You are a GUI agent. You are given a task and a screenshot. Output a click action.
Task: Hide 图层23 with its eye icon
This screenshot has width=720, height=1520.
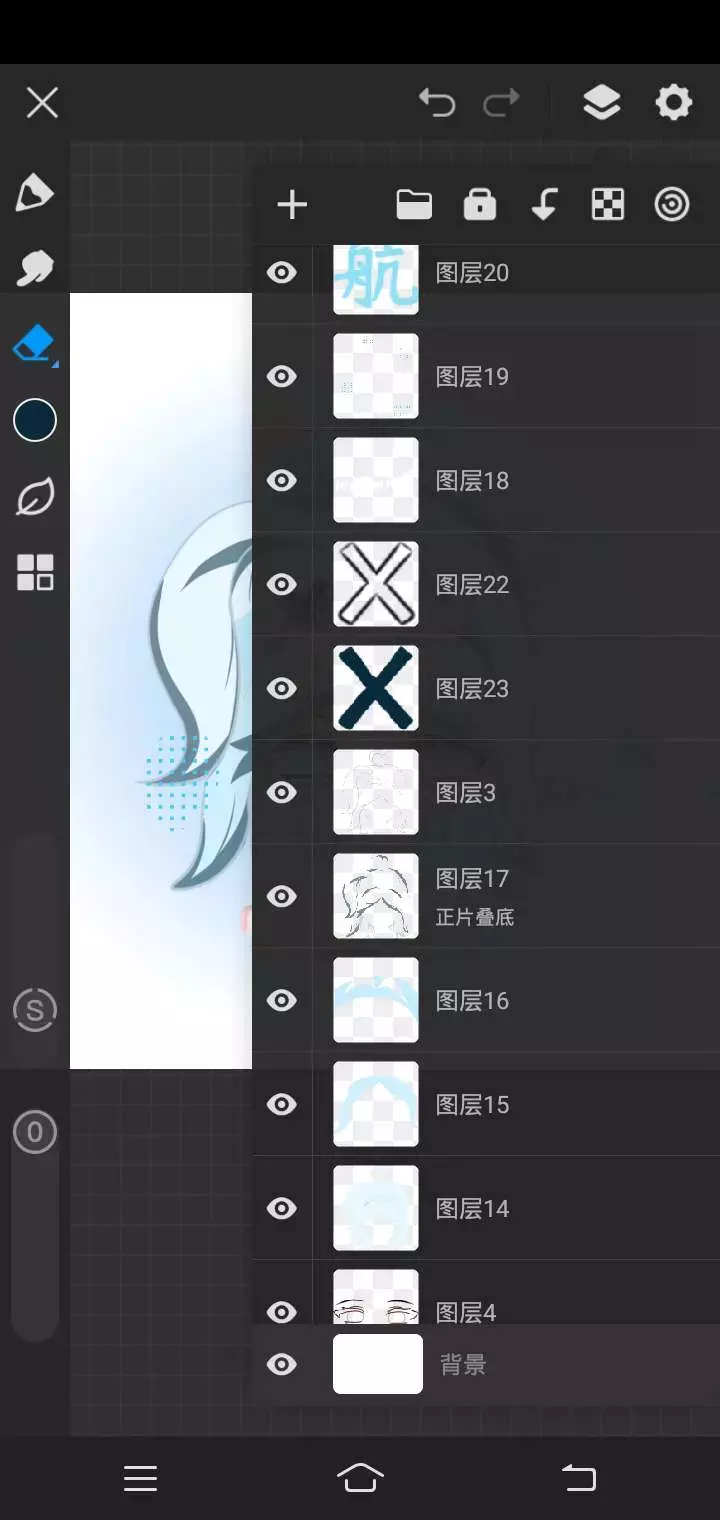(x=282, y=689)
